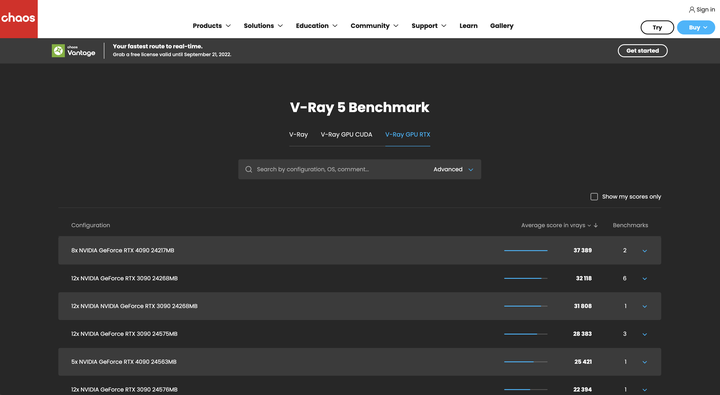Click the score value 31 808

click(x=583, y=306)
